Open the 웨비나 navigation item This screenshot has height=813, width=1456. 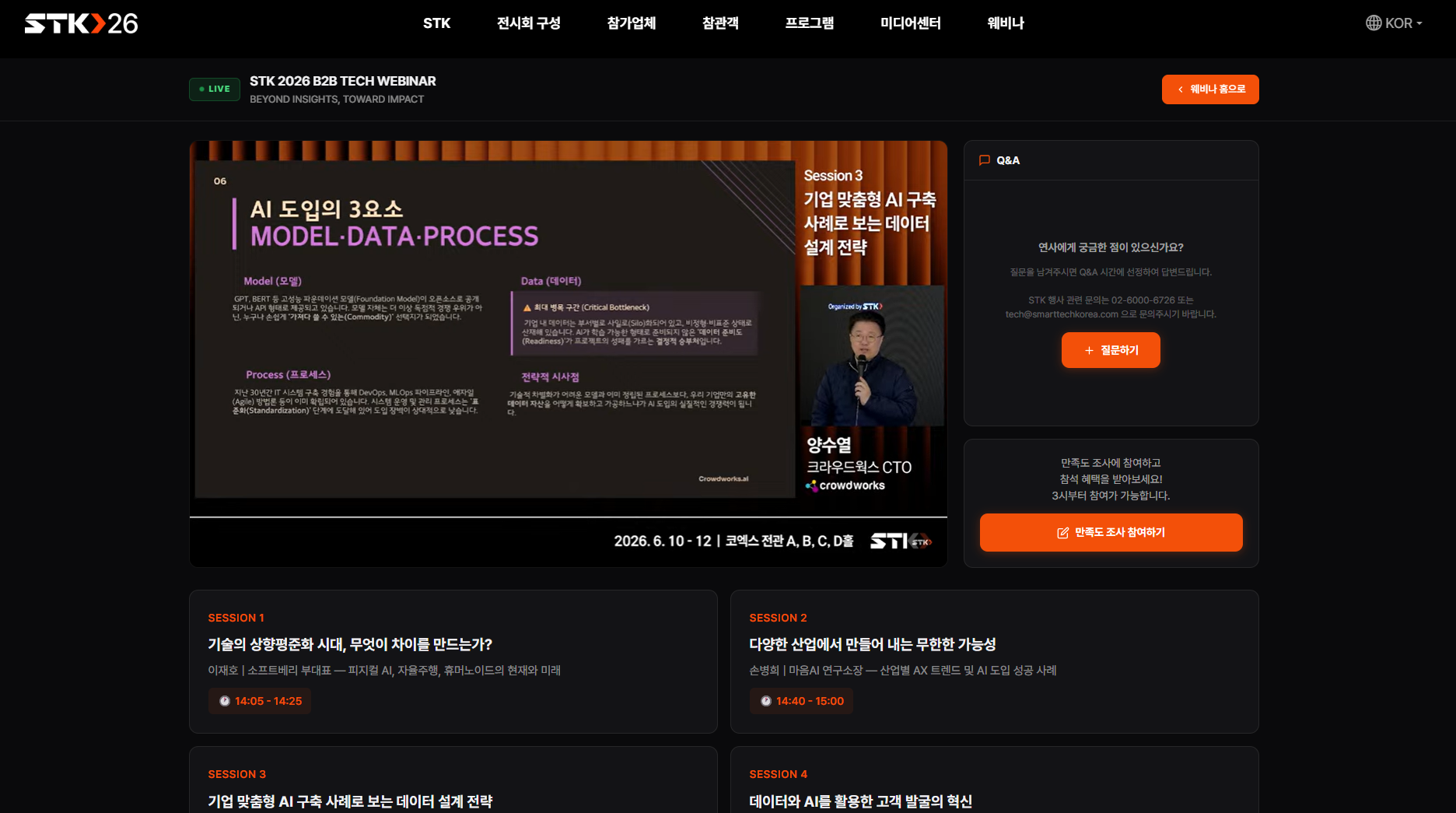1005,23
